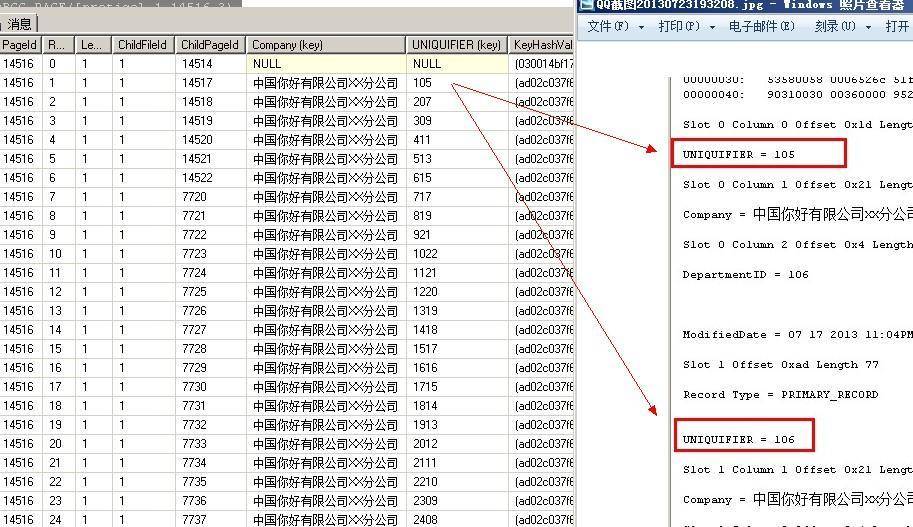Select the NULL cell in UNIQUIFIER column
The height and width of the screenshot is (527, 913).
[457, 63]
